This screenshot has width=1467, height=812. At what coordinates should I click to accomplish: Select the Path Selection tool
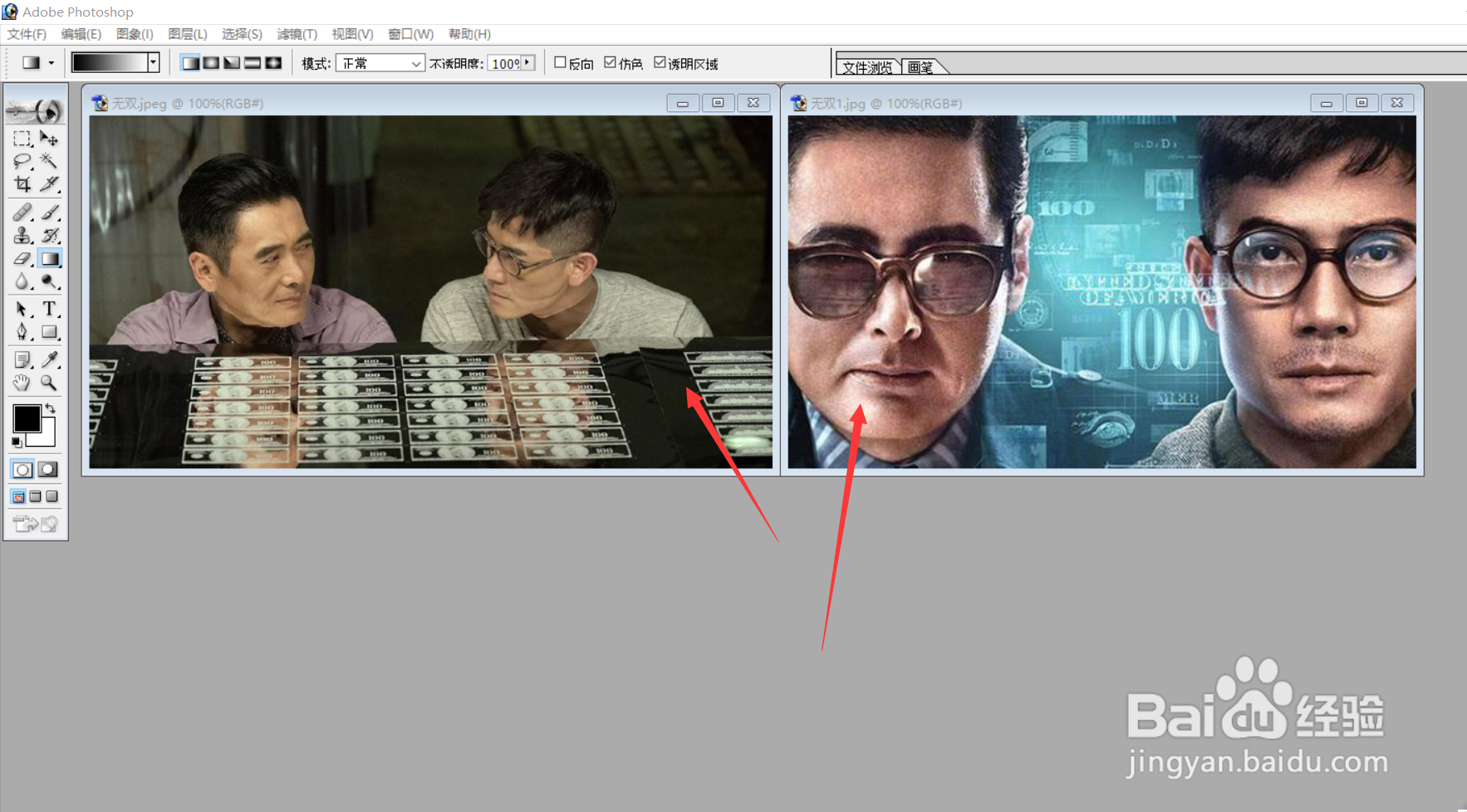(x=22, y=309)
